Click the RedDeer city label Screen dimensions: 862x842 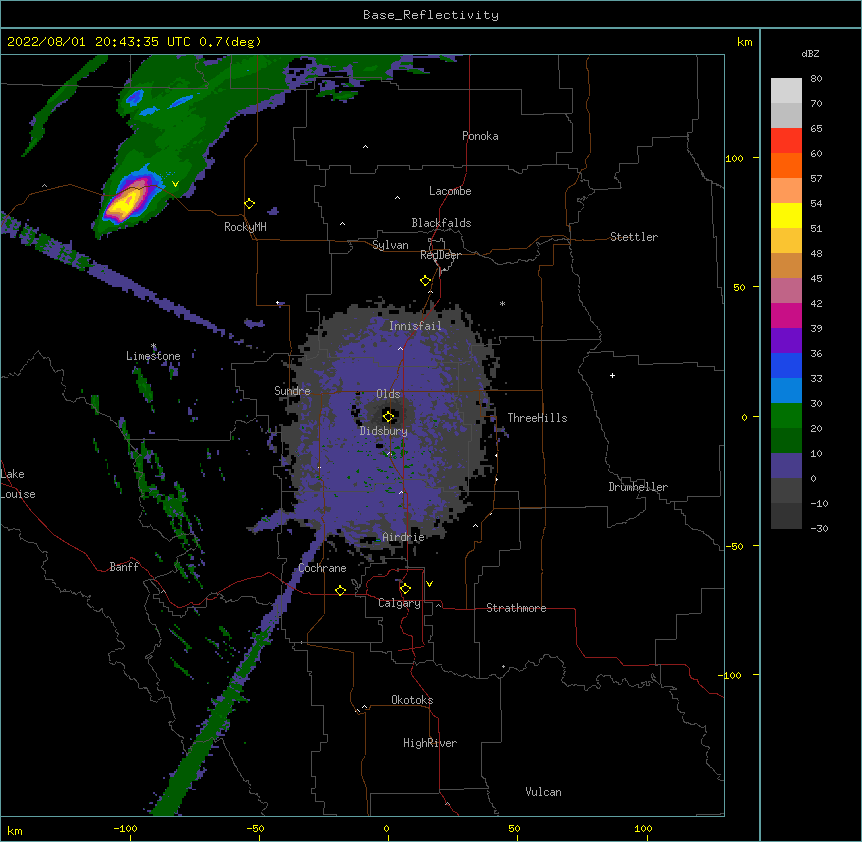(440, 255)
